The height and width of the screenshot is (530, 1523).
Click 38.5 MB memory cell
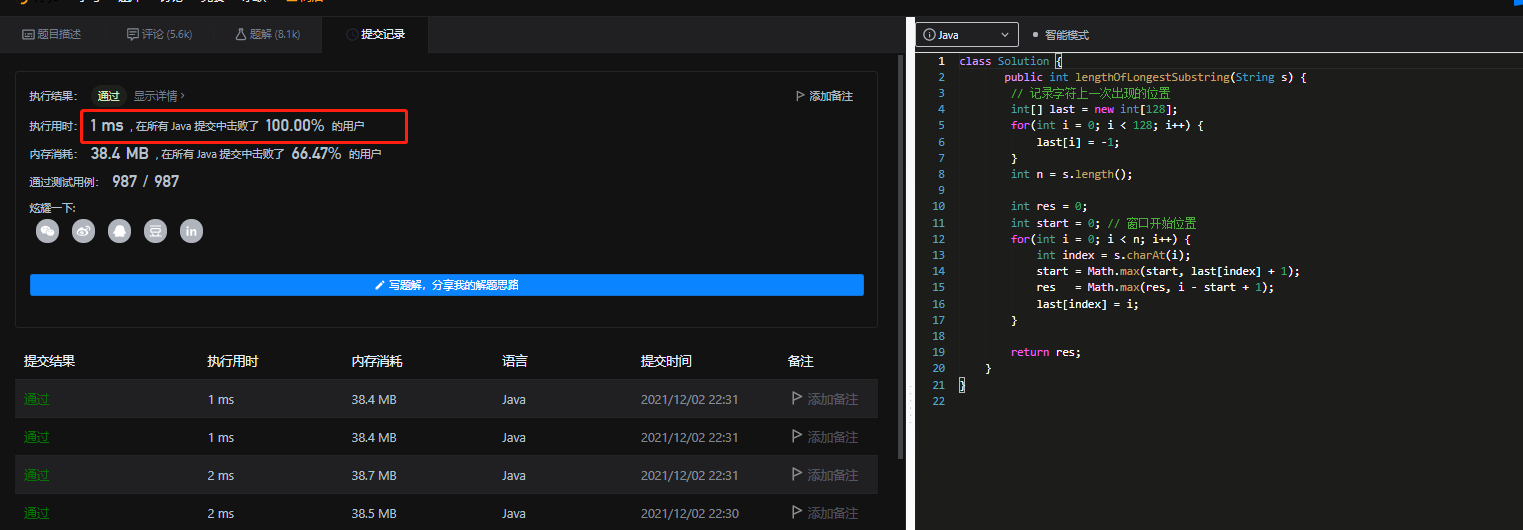(374, 513)
